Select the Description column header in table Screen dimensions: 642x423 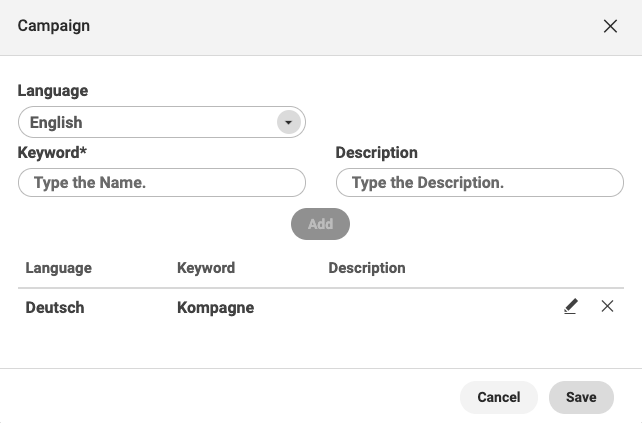point(367,268)
